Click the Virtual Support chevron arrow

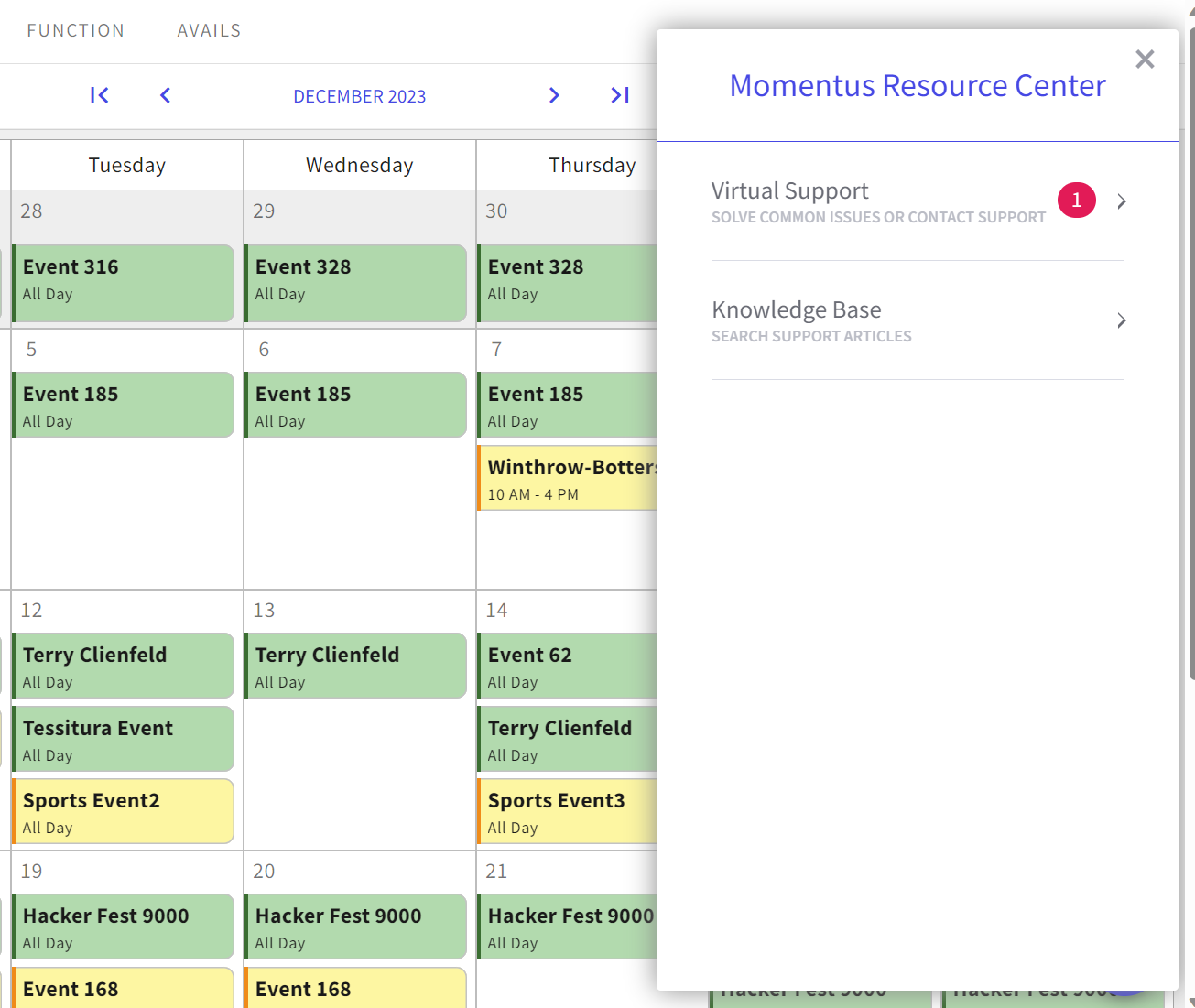point(1121,201)
